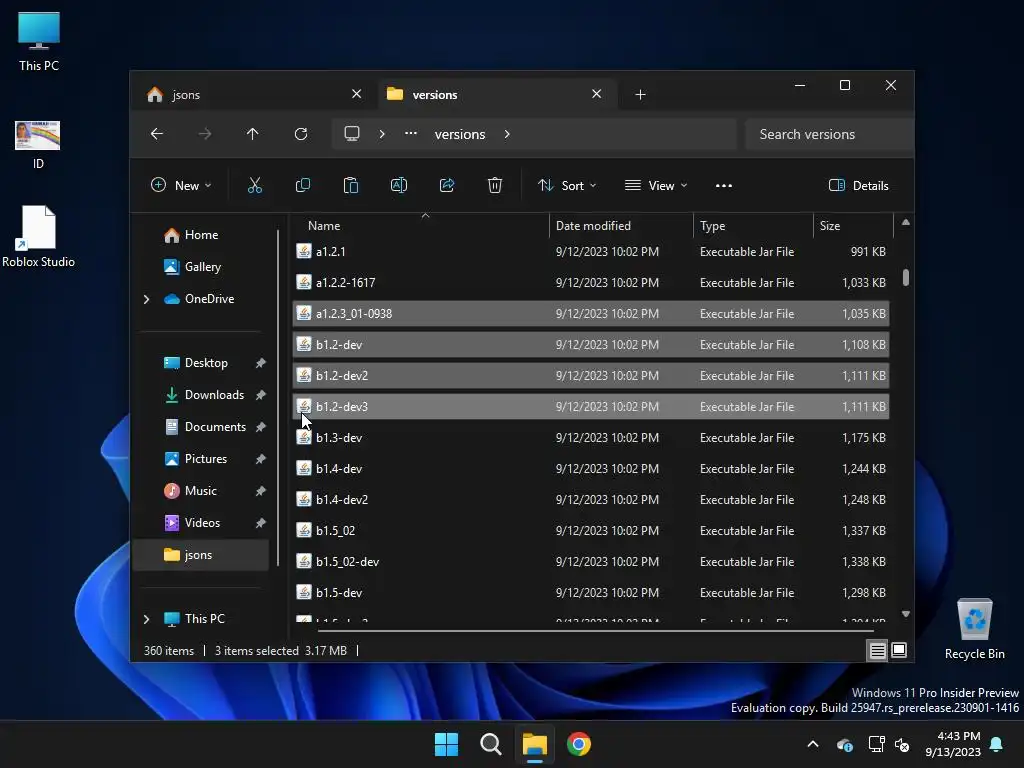Open This PC desktop icon
This screenshot has width=1024, height=768.
(39, 41)
